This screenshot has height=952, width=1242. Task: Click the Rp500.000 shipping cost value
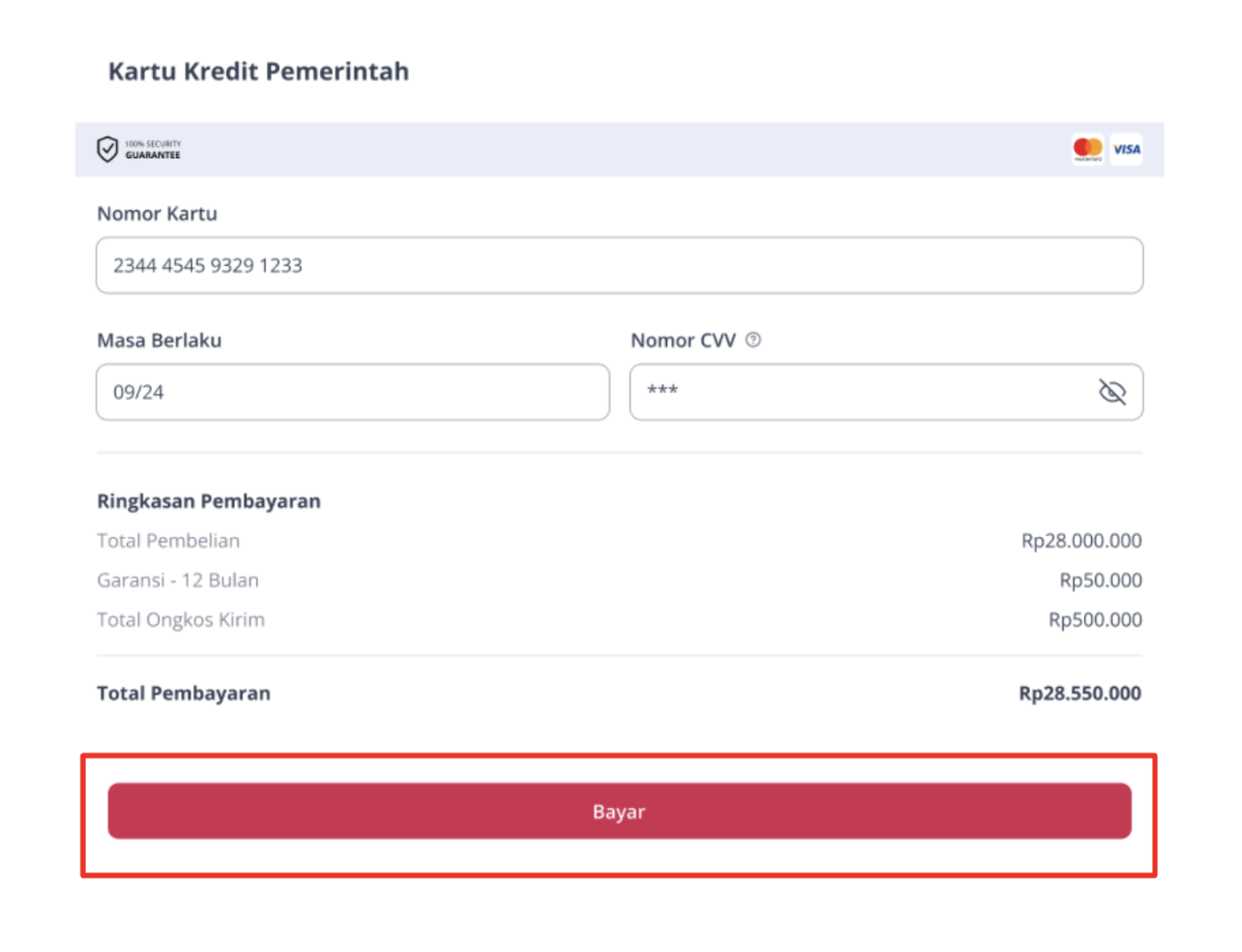pos(1095,620)
